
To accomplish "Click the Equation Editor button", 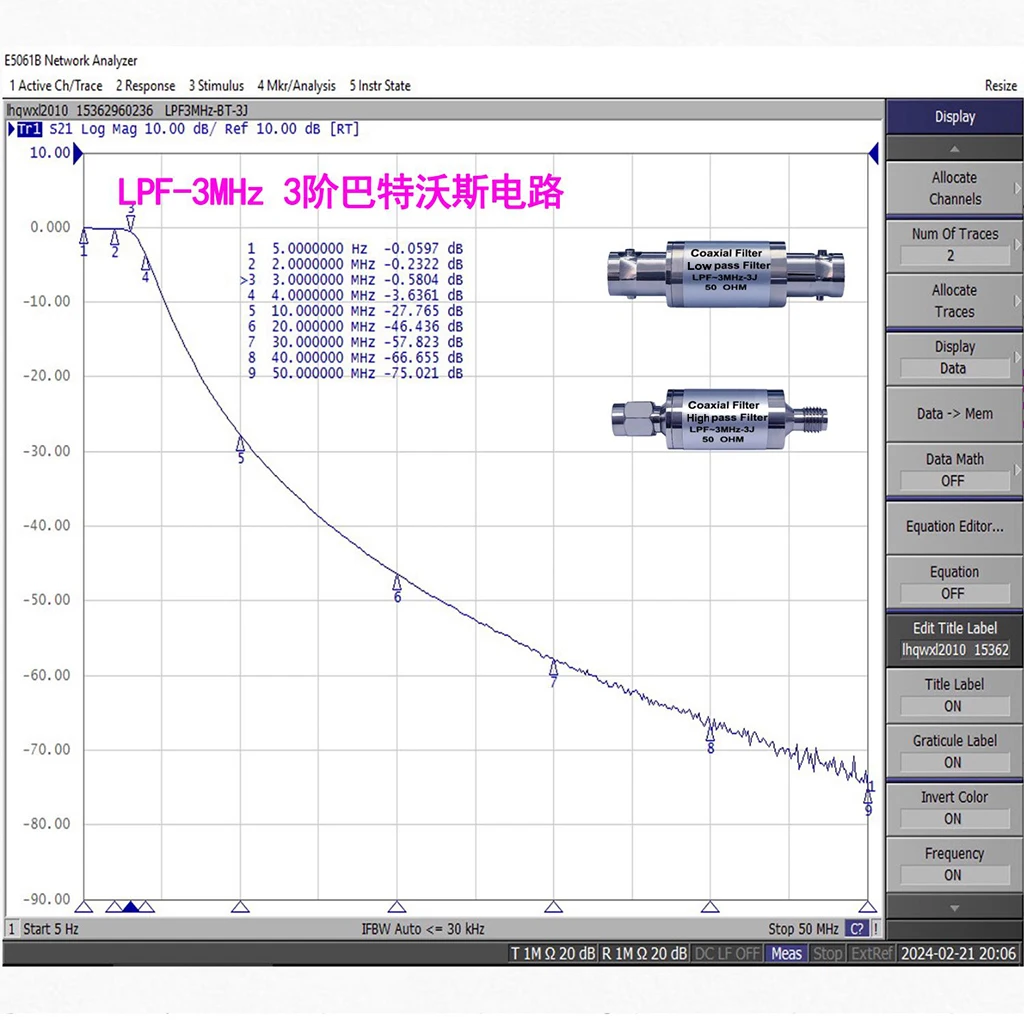I will (x=954, y=526).
